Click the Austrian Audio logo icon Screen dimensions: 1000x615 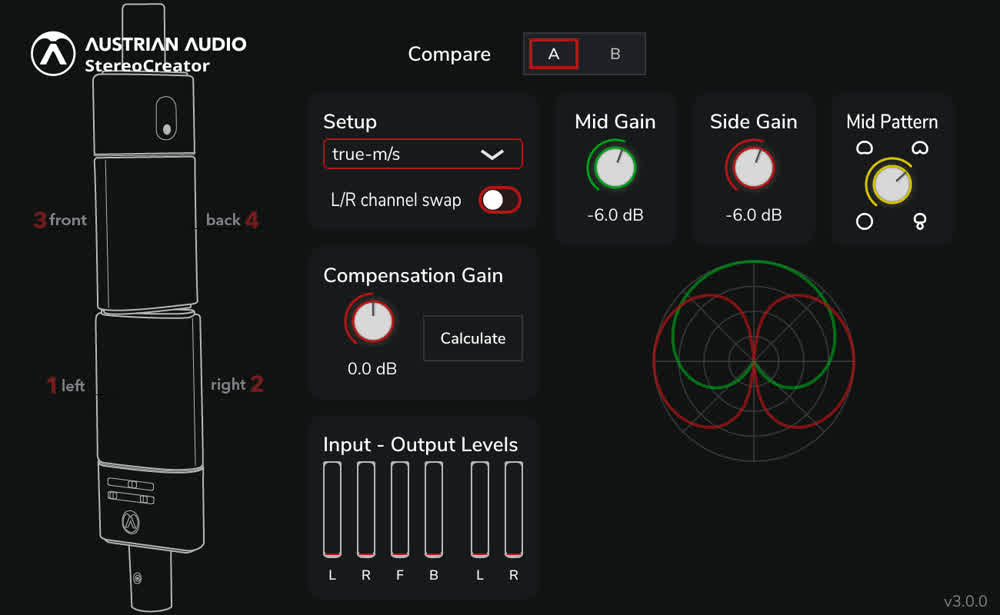pos(53,54)
